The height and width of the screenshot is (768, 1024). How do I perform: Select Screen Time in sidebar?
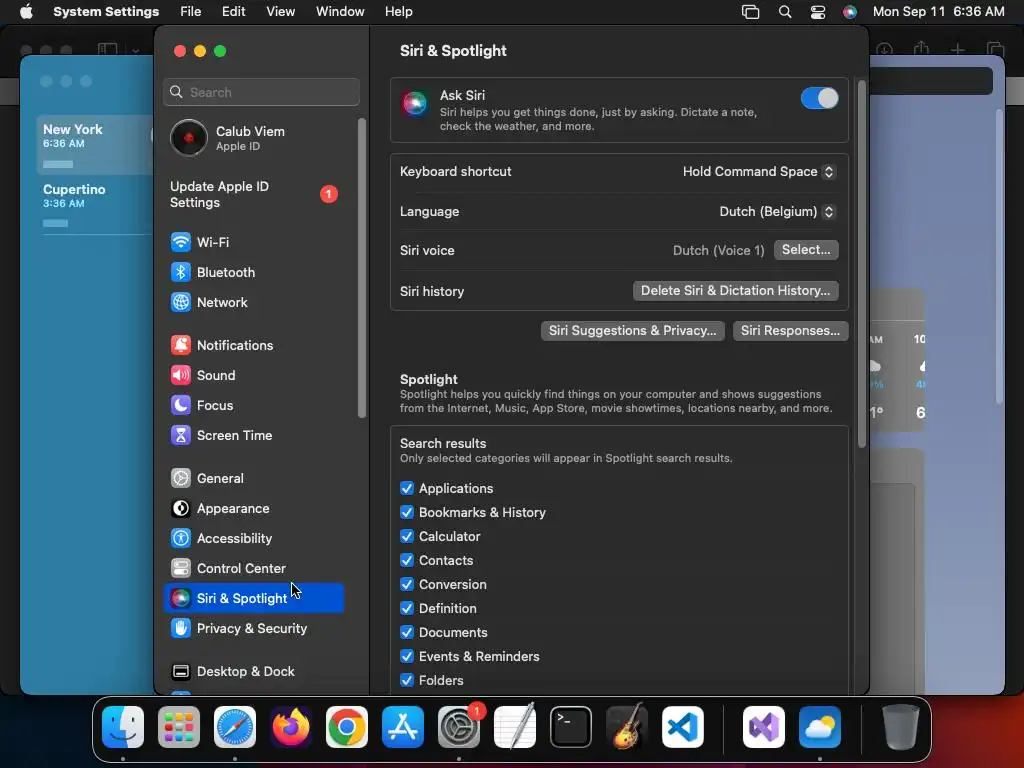tap(253, 436)
